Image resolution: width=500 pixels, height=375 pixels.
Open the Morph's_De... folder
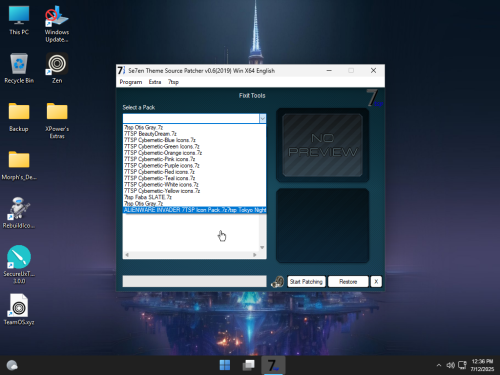click(19, 165)
